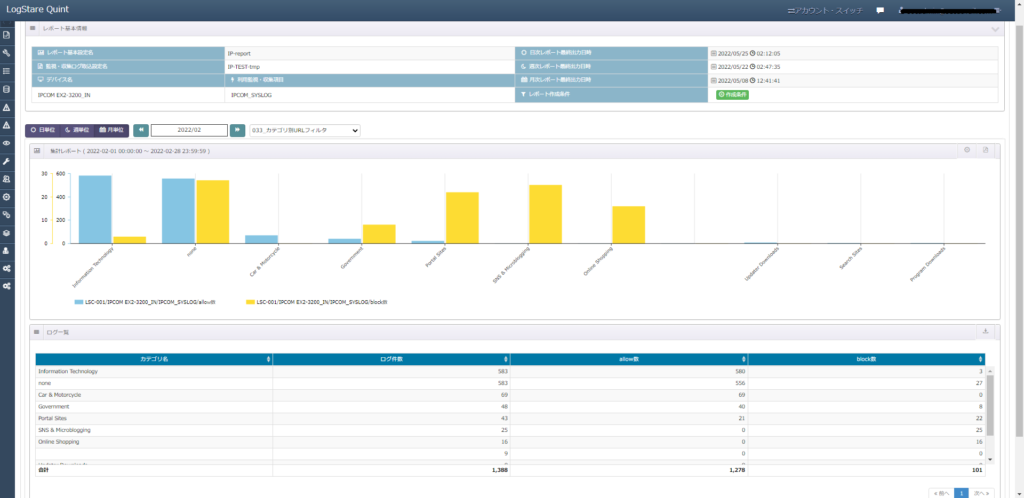Click the chart settings icon in the report panel header

click(967, 150)
